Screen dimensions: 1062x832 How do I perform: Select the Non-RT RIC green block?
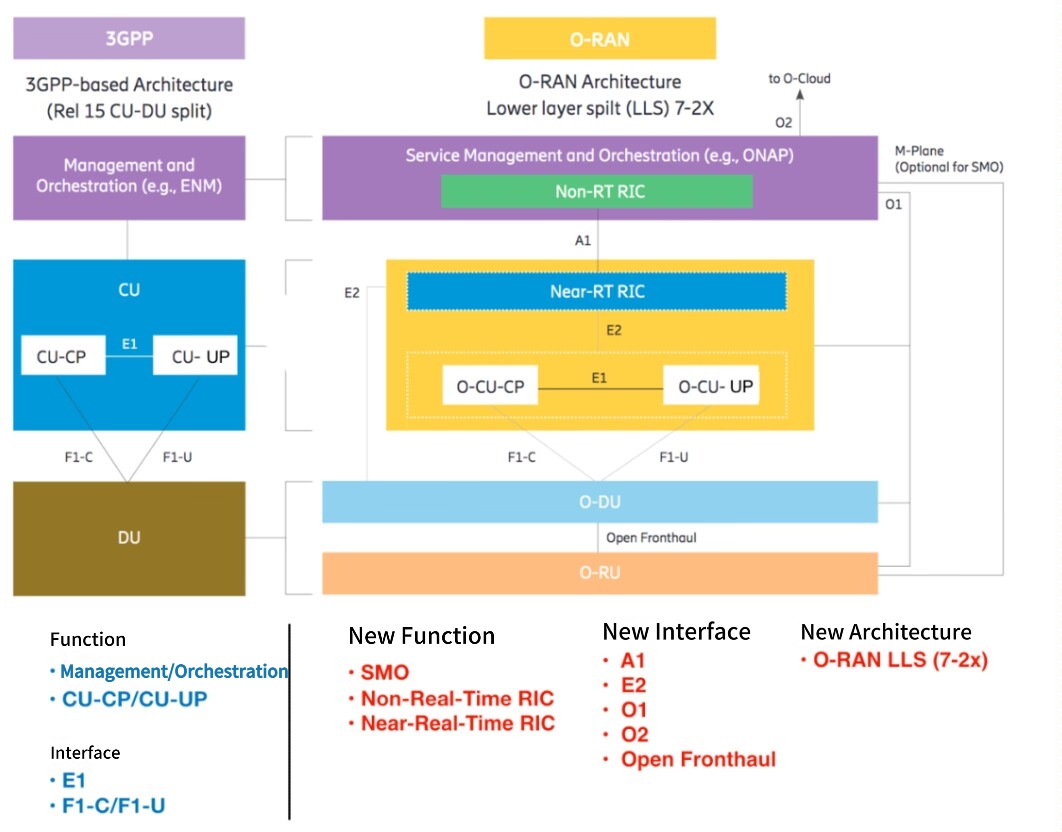pyautogui.click(x=595, y=191)
